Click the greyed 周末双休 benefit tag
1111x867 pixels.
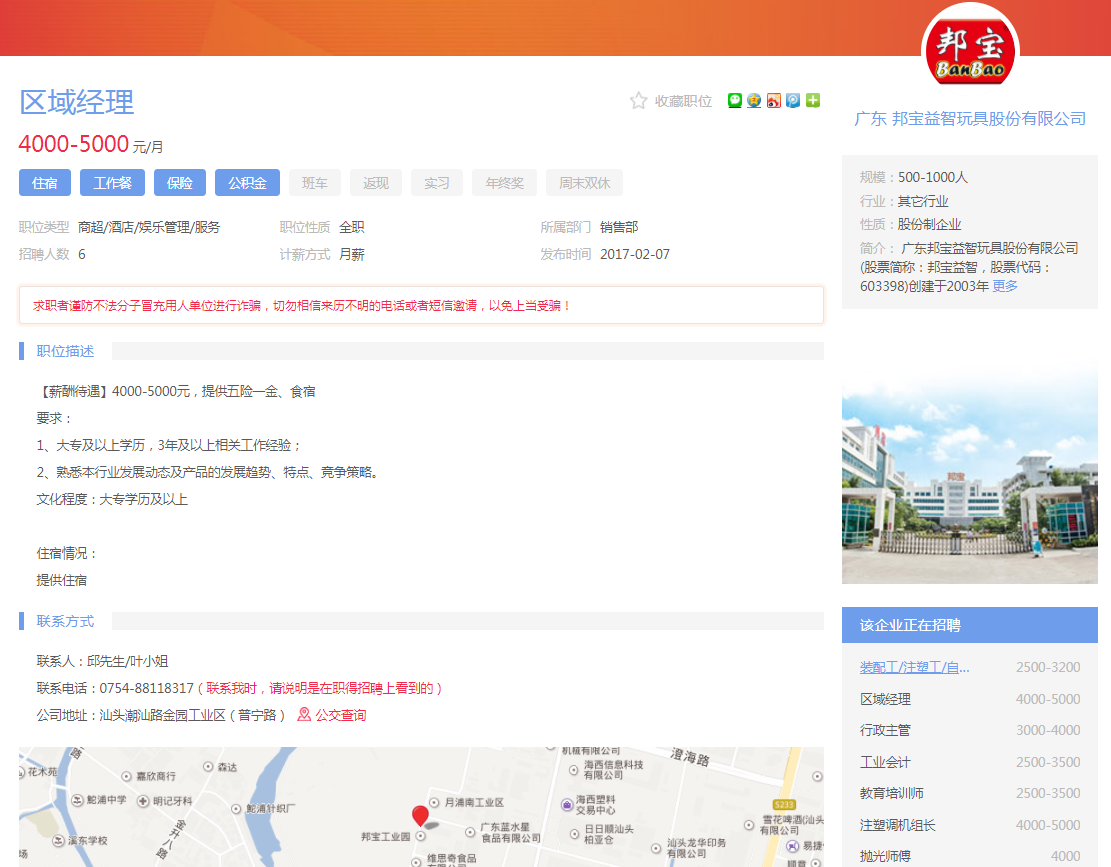[585, 183]
